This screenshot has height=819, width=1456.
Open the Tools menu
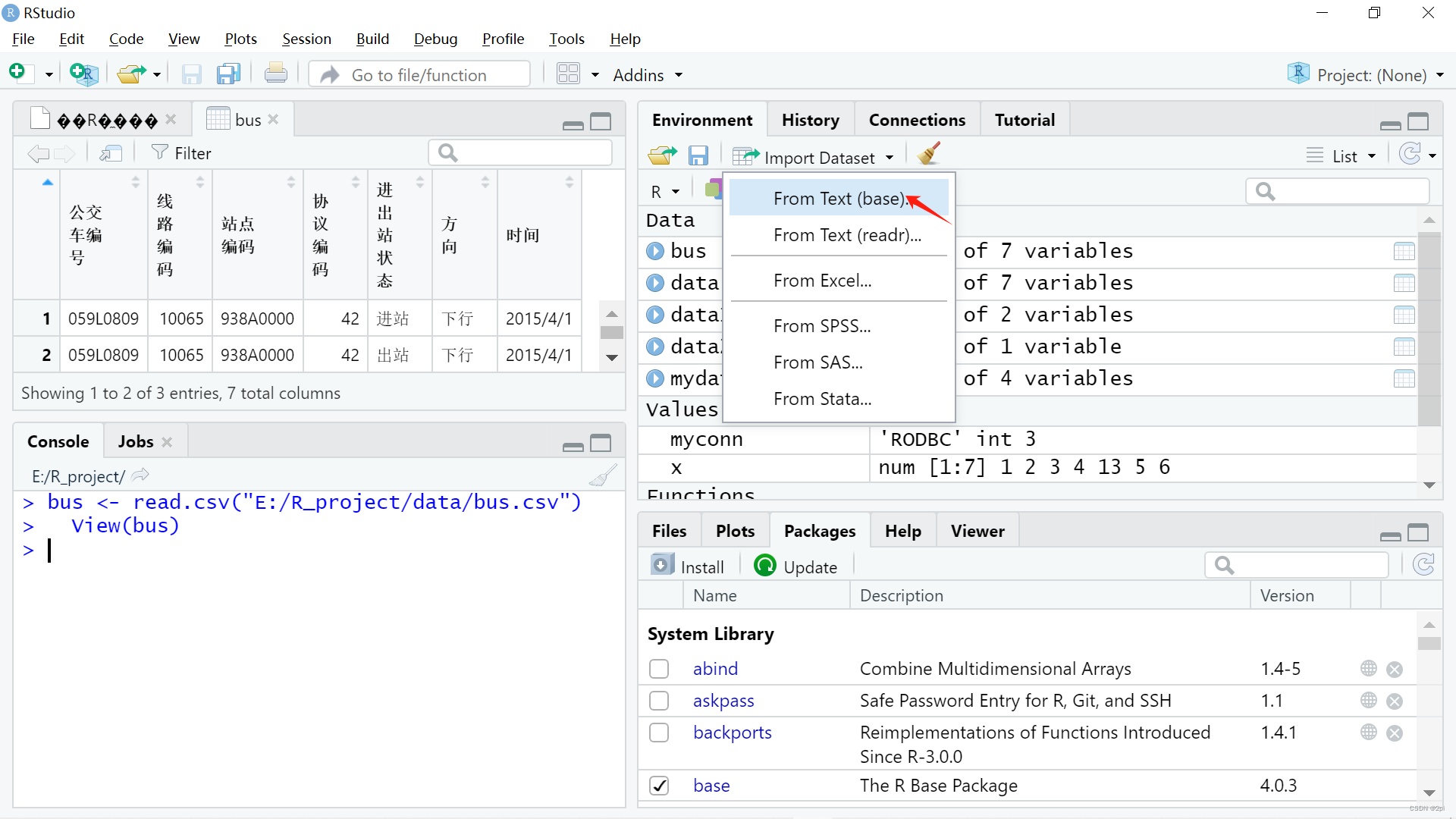(566, 39)
